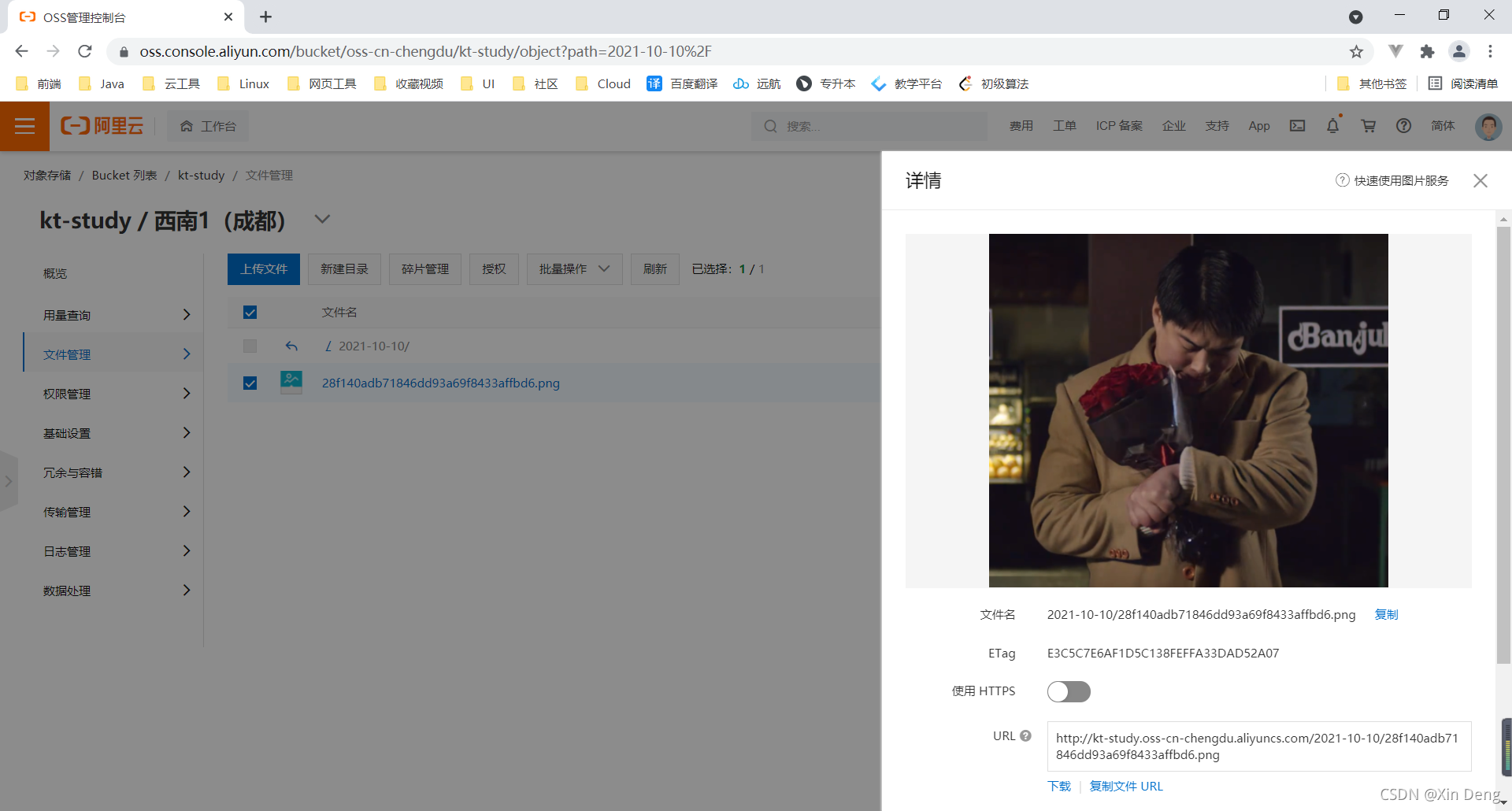Expand 传输管理 sidebar item
Screen dimensions: 1512x811
[113, 512]
